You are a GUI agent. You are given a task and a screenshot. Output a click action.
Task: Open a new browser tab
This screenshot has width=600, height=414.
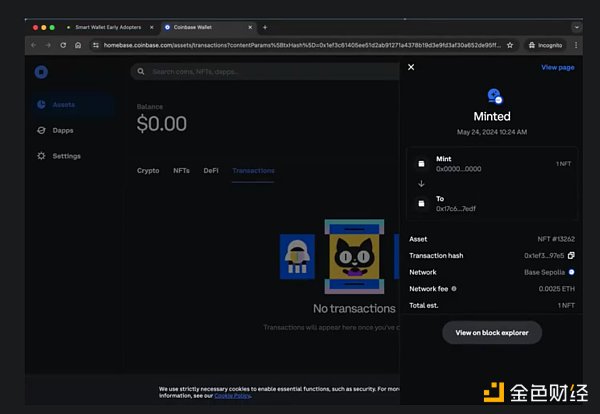[x=264, y=27]
